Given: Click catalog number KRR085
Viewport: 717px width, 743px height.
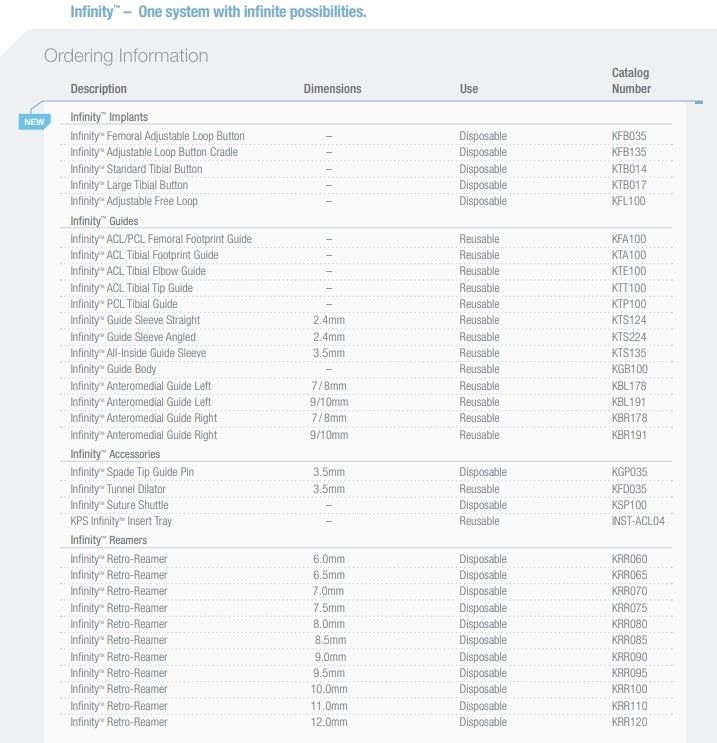Looking at the screenshot, I should tap(629, 640).
